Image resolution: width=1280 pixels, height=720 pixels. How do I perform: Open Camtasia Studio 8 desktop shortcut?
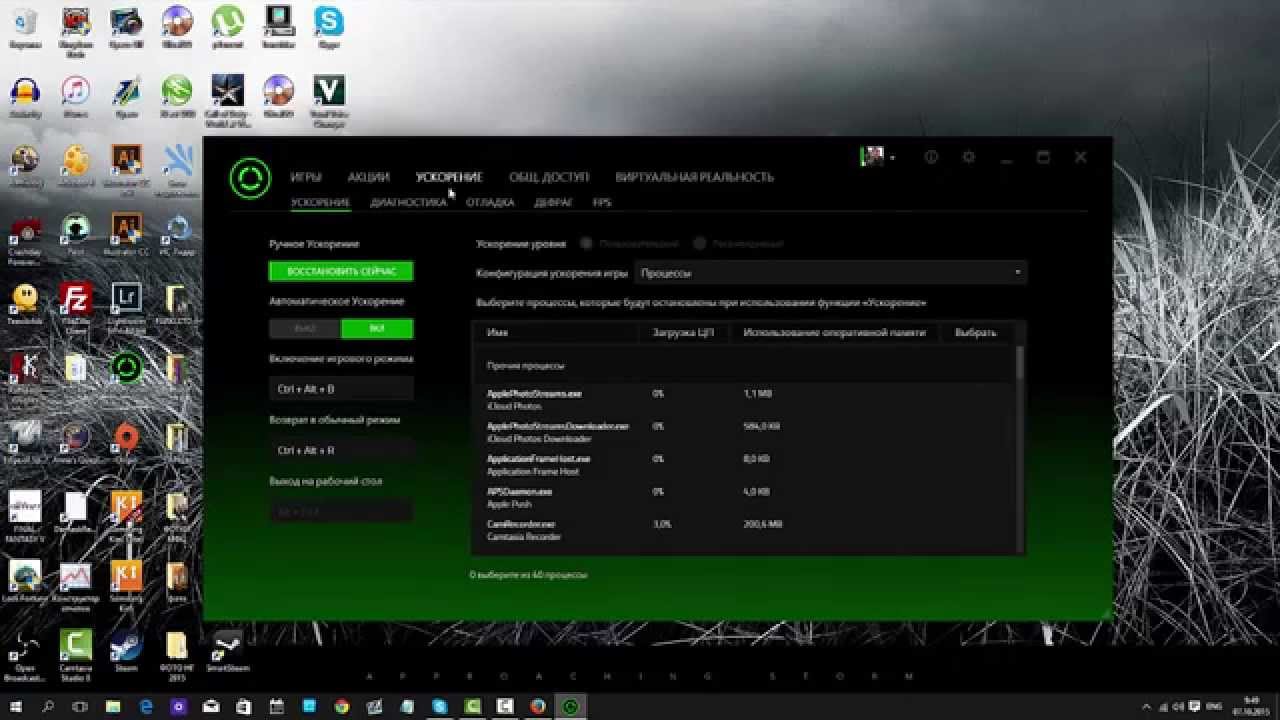click(75, 654)
